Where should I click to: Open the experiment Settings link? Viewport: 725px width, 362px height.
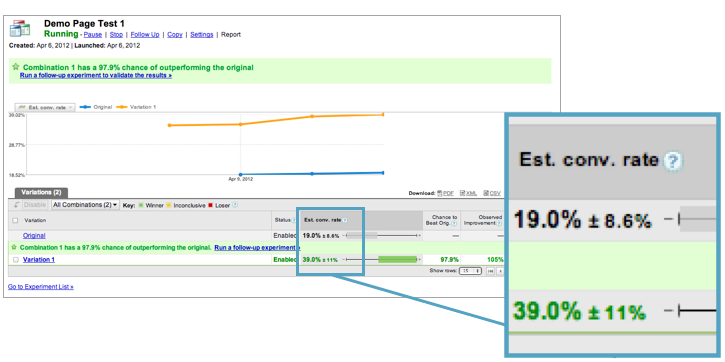[202, 35]
